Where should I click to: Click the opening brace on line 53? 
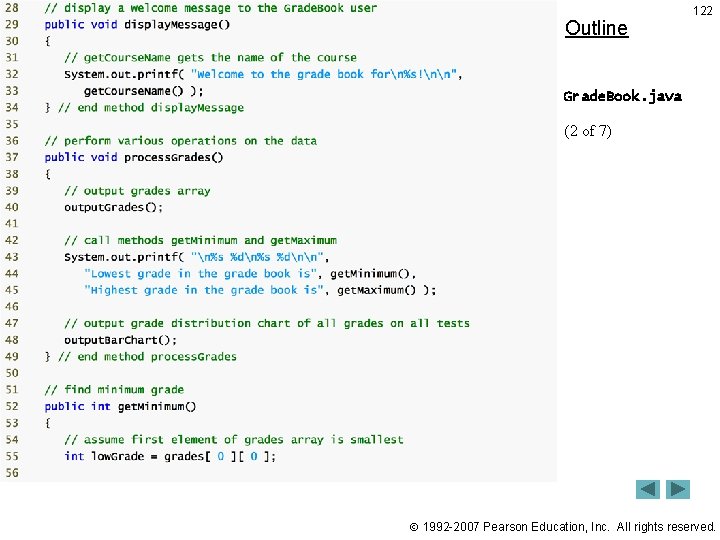(x=47, y=423)
